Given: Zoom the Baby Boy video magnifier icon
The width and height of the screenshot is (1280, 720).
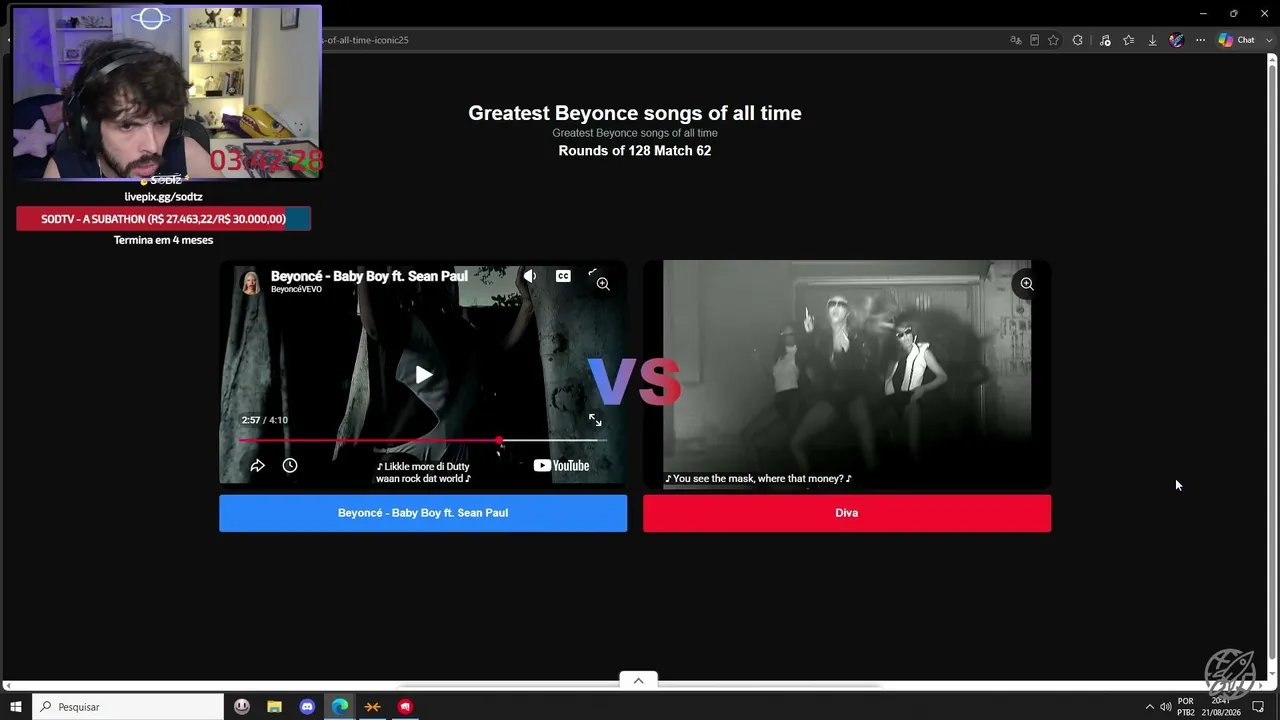Looking at the screenshot, I should pos(603,284).
